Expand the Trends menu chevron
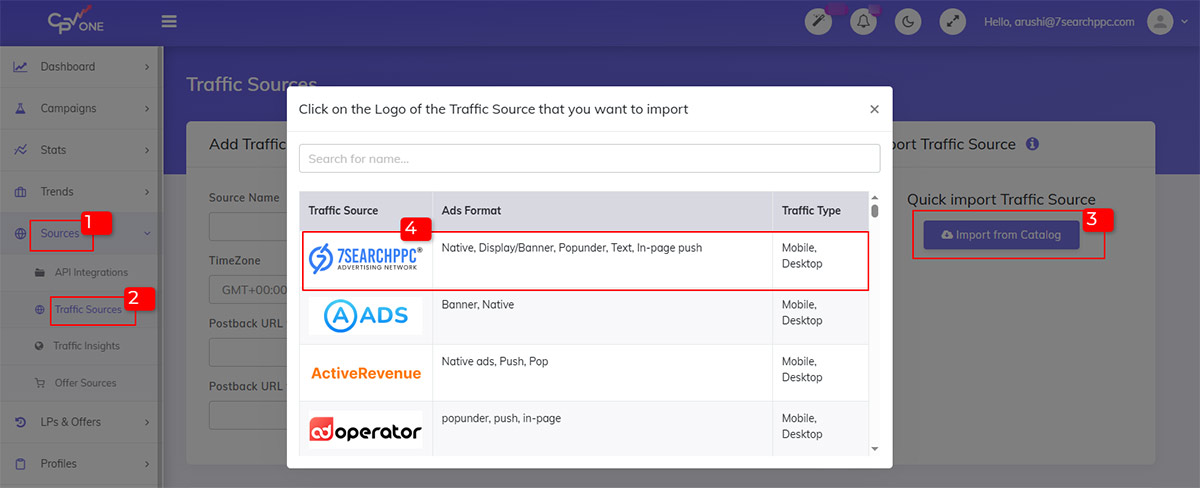 coord(147,192)
